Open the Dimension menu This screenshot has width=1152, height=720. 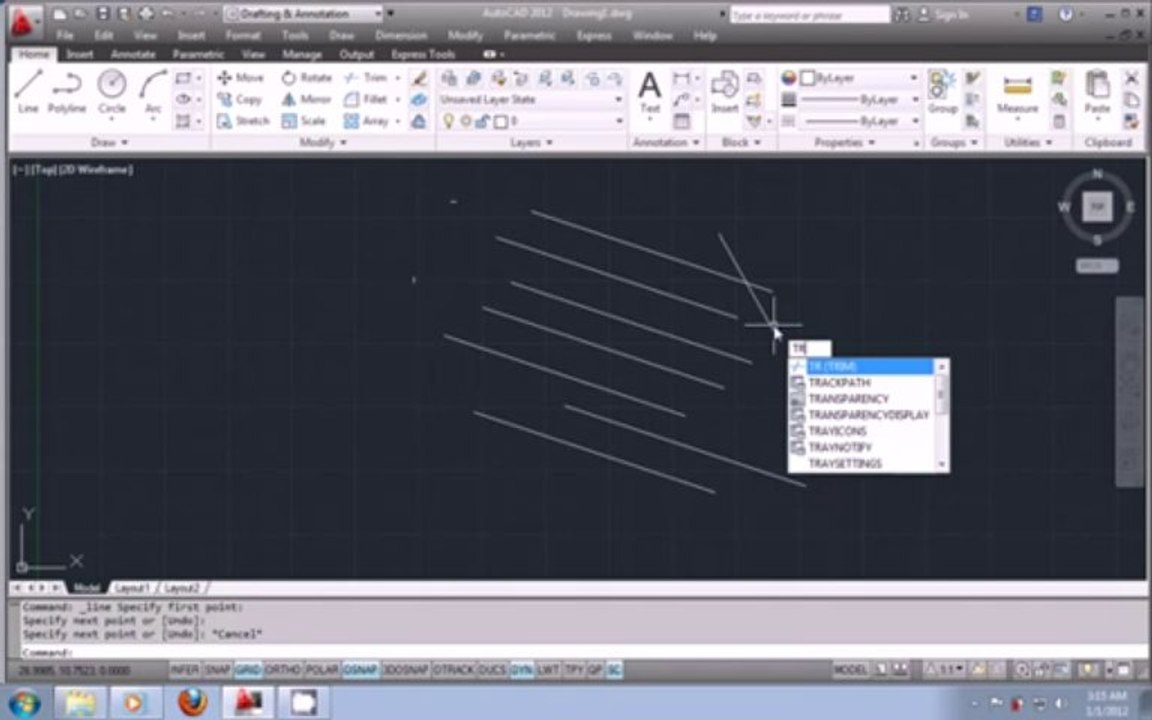[x=401, y=35]
